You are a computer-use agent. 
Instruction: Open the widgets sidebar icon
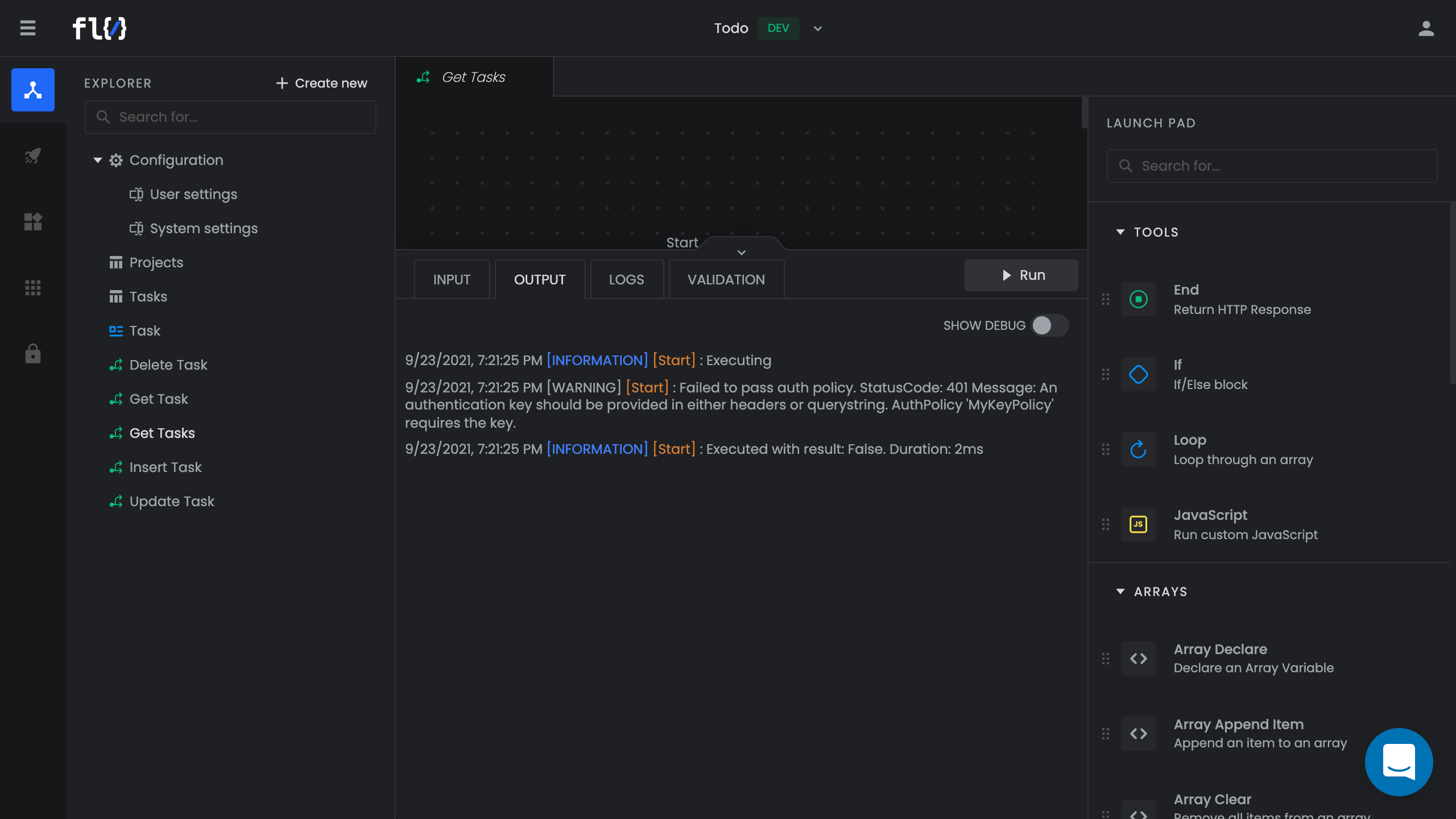tap(33, 222)
